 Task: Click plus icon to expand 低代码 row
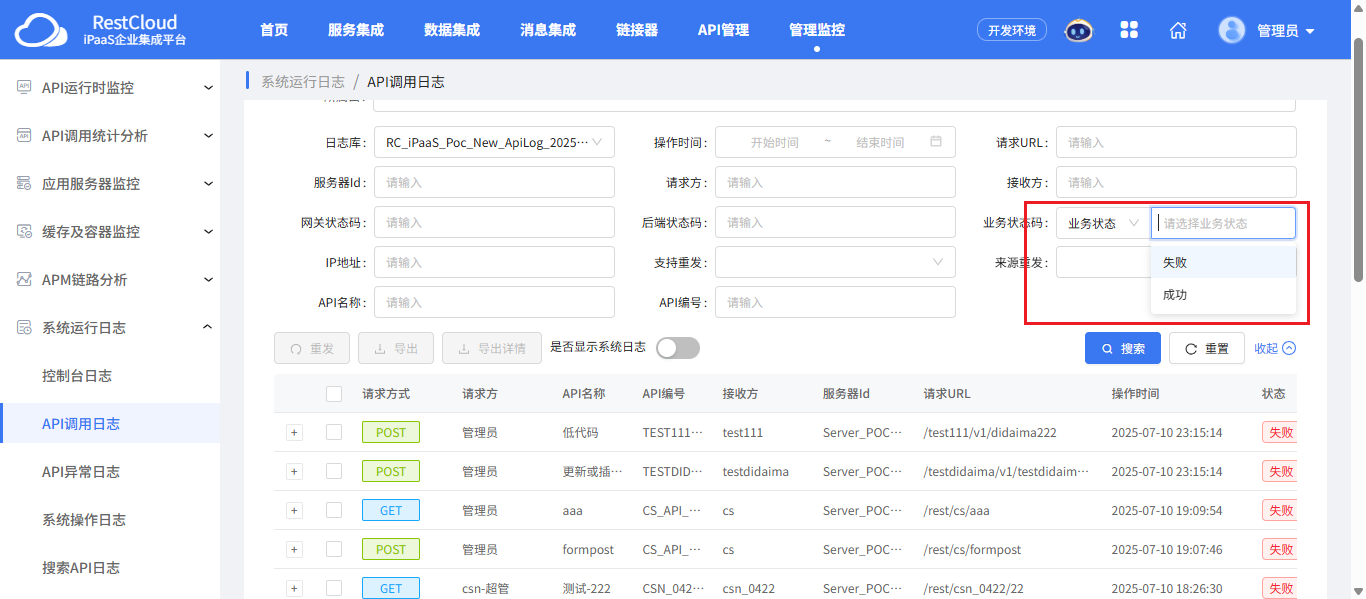(294, 433)
